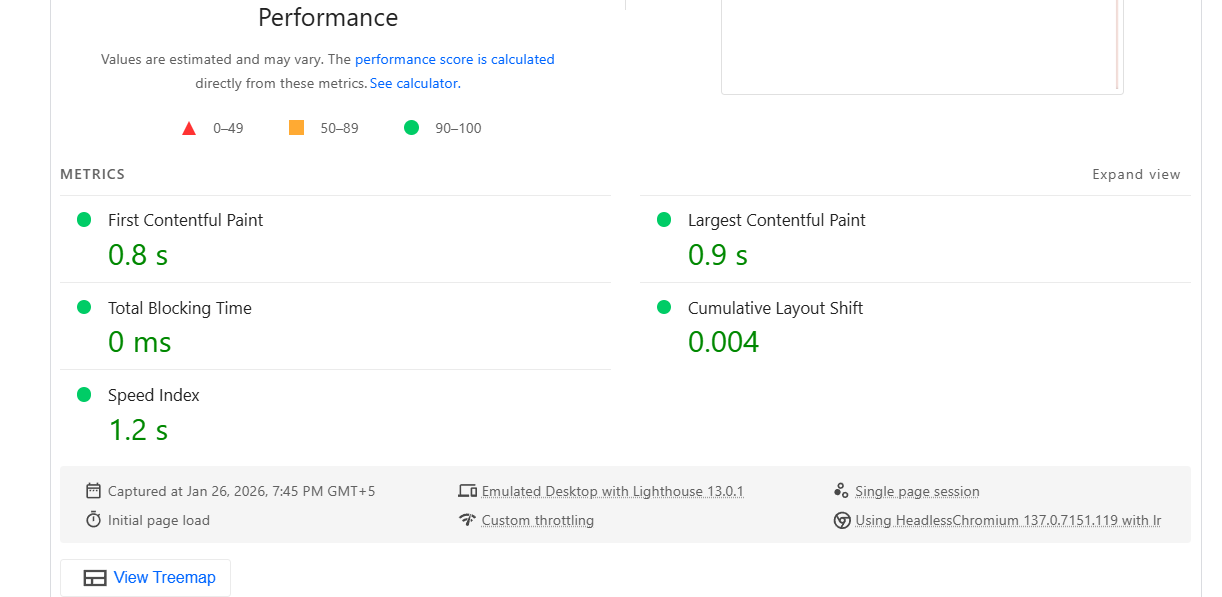Screen dimensions: 1222x597
Task: Open the performance score is calculated link
Action: [x=455, y=59]
